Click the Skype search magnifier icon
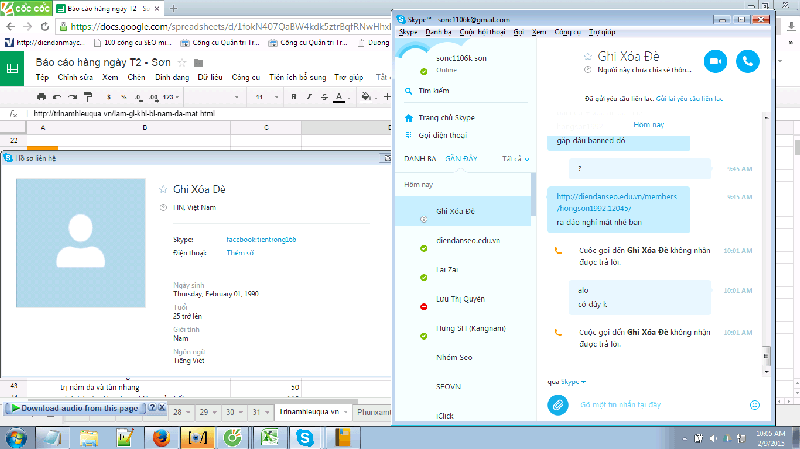 click(x=408, y=91)
